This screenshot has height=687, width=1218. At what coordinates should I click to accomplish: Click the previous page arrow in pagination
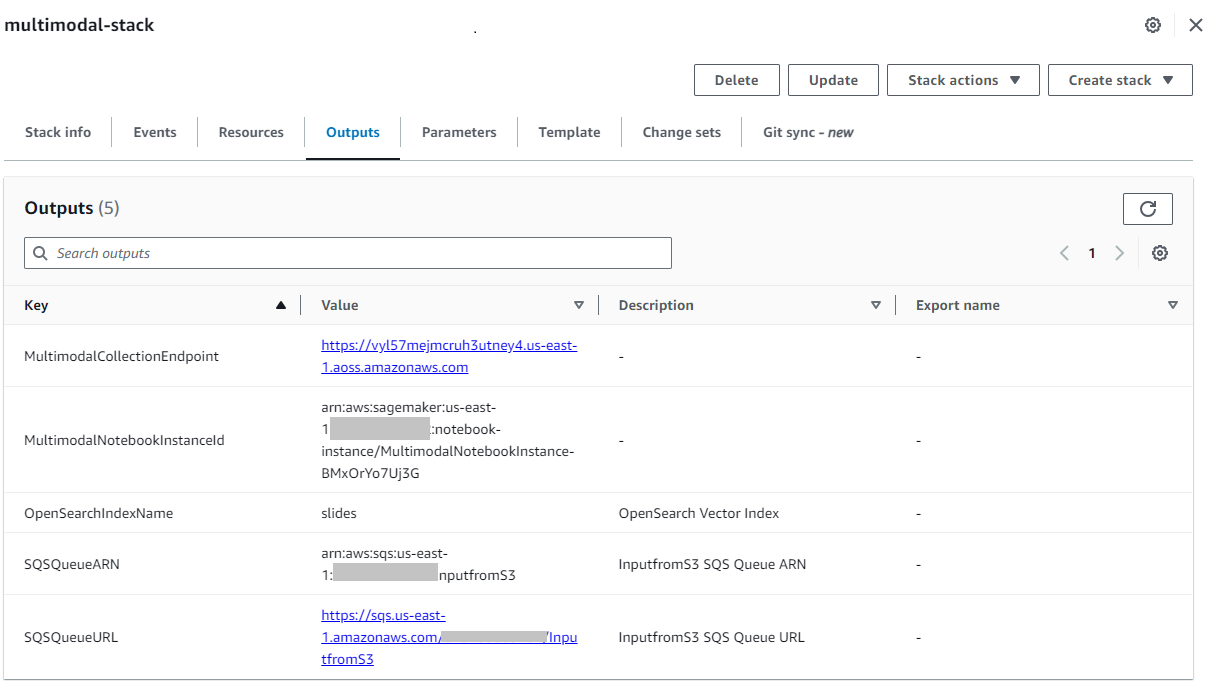pos(1064,252)
